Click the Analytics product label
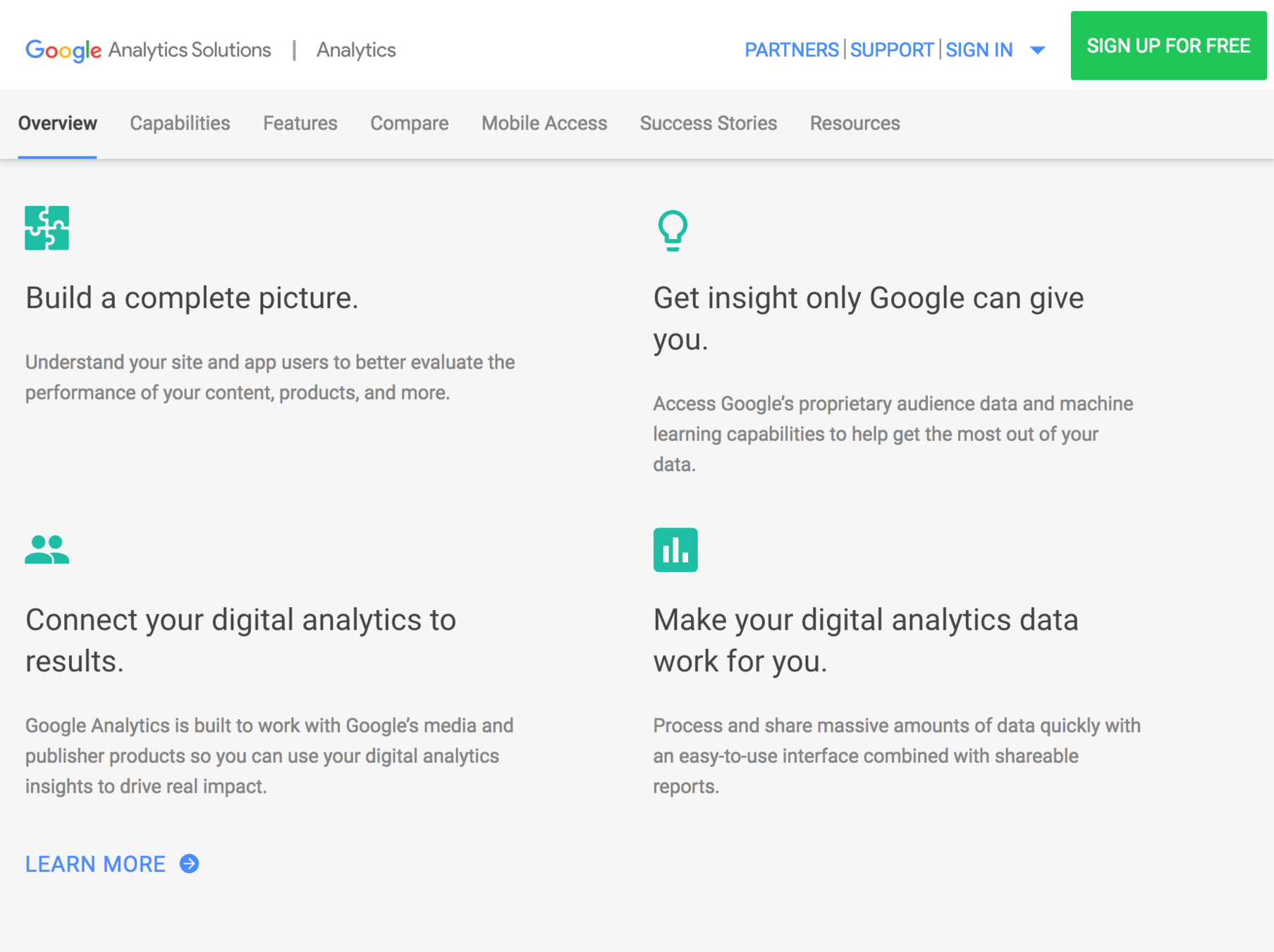1274x952 pixels. 356,50
